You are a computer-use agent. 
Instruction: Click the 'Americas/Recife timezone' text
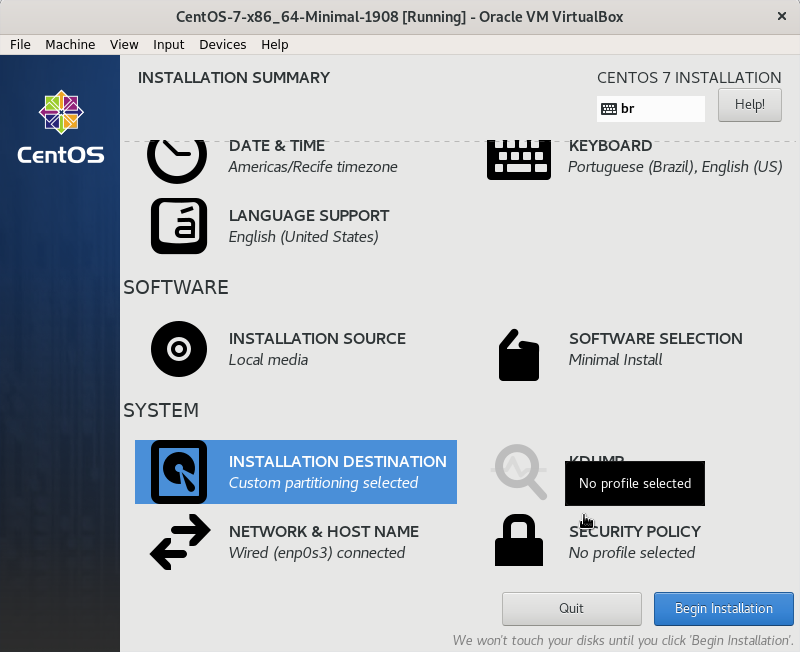[x=313, y=167]
